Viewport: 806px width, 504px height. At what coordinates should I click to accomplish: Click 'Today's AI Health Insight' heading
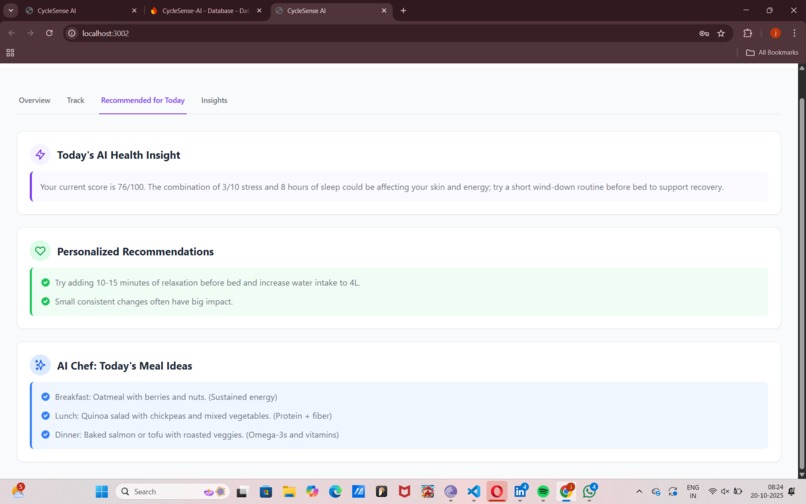pos(118,155)
